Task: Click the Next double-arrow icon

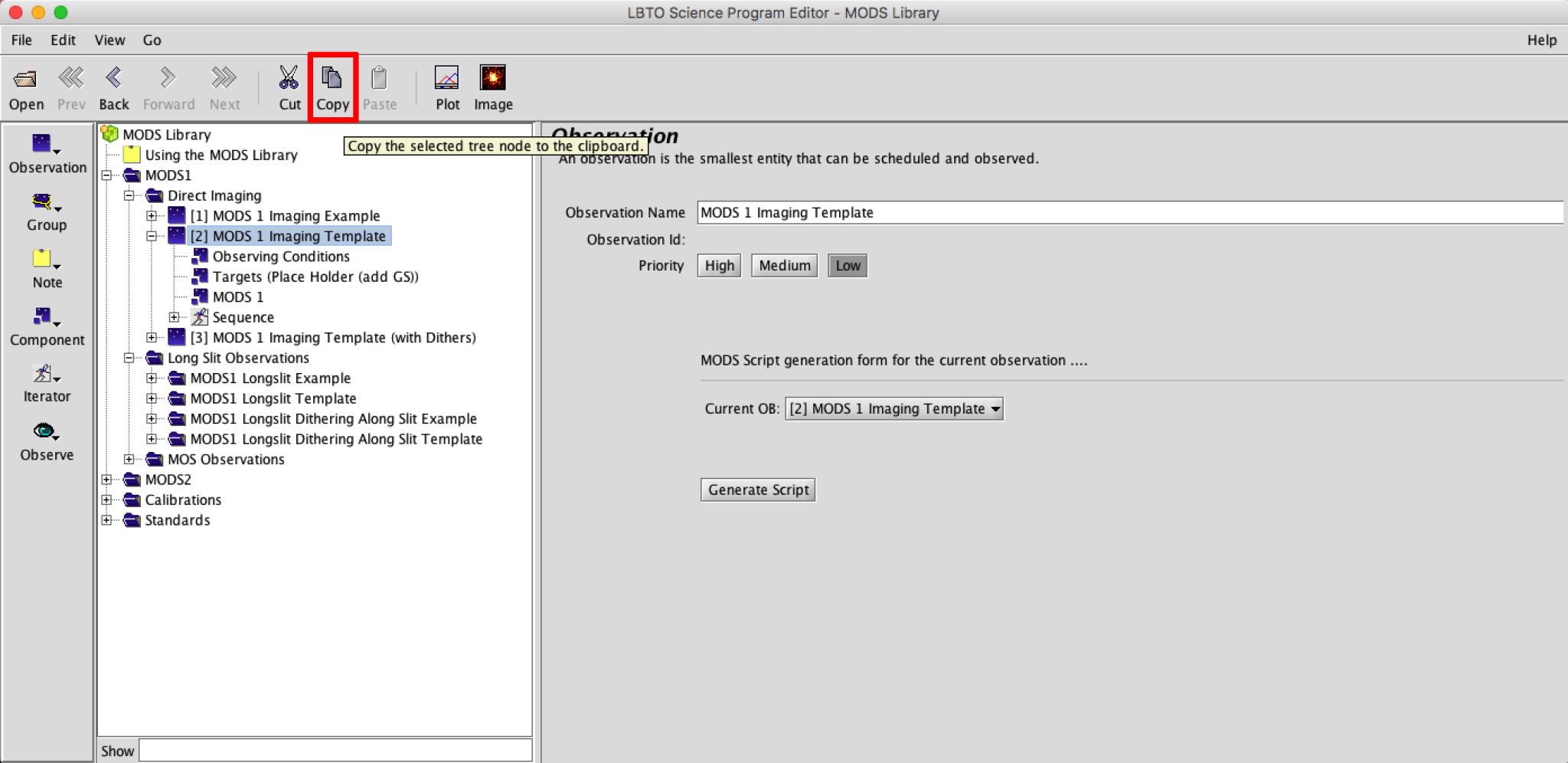Action: click(x=224, y=88)
